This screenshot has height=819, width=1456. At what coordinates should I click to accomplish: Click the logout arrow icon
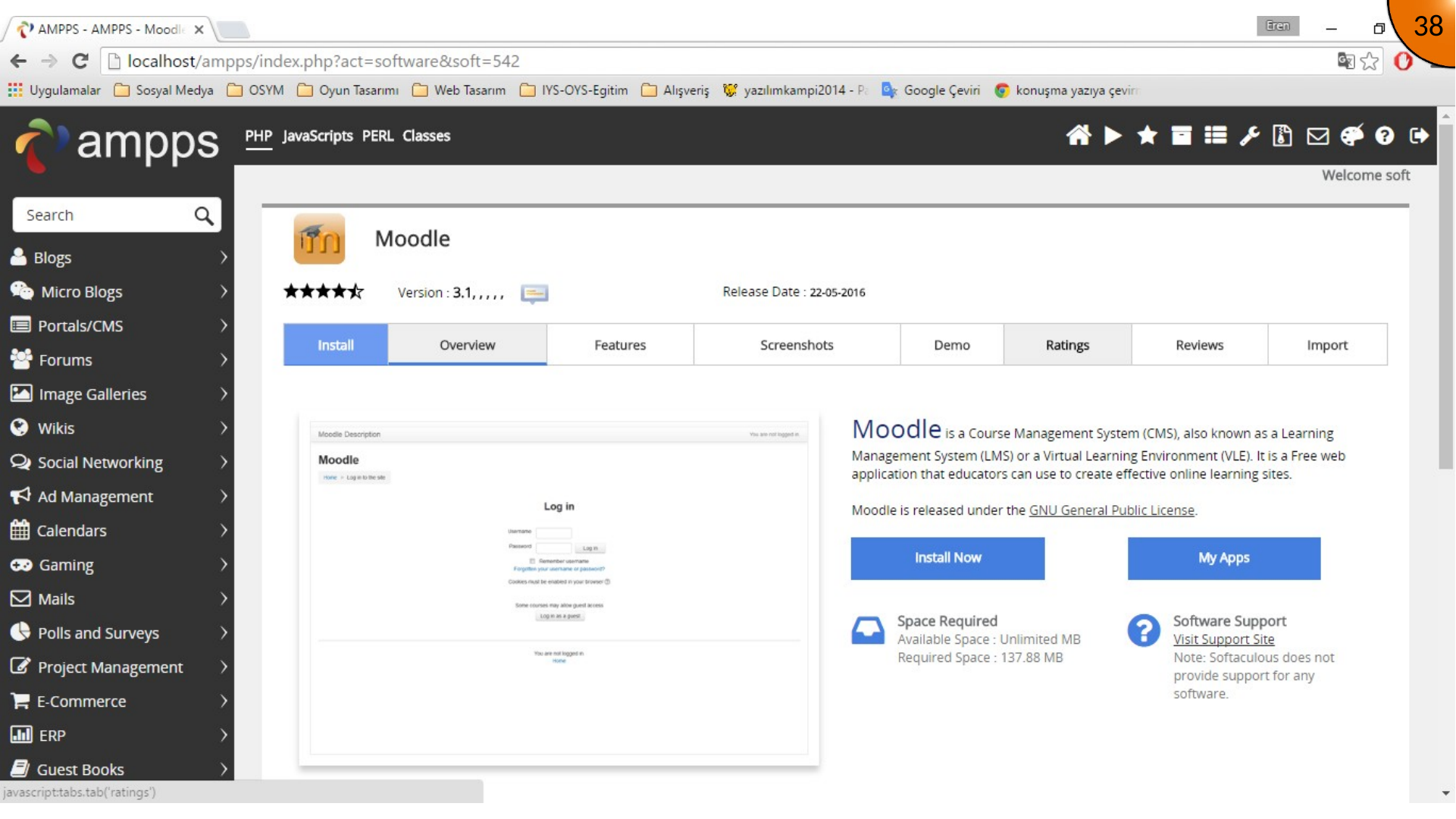point(1419,136)
